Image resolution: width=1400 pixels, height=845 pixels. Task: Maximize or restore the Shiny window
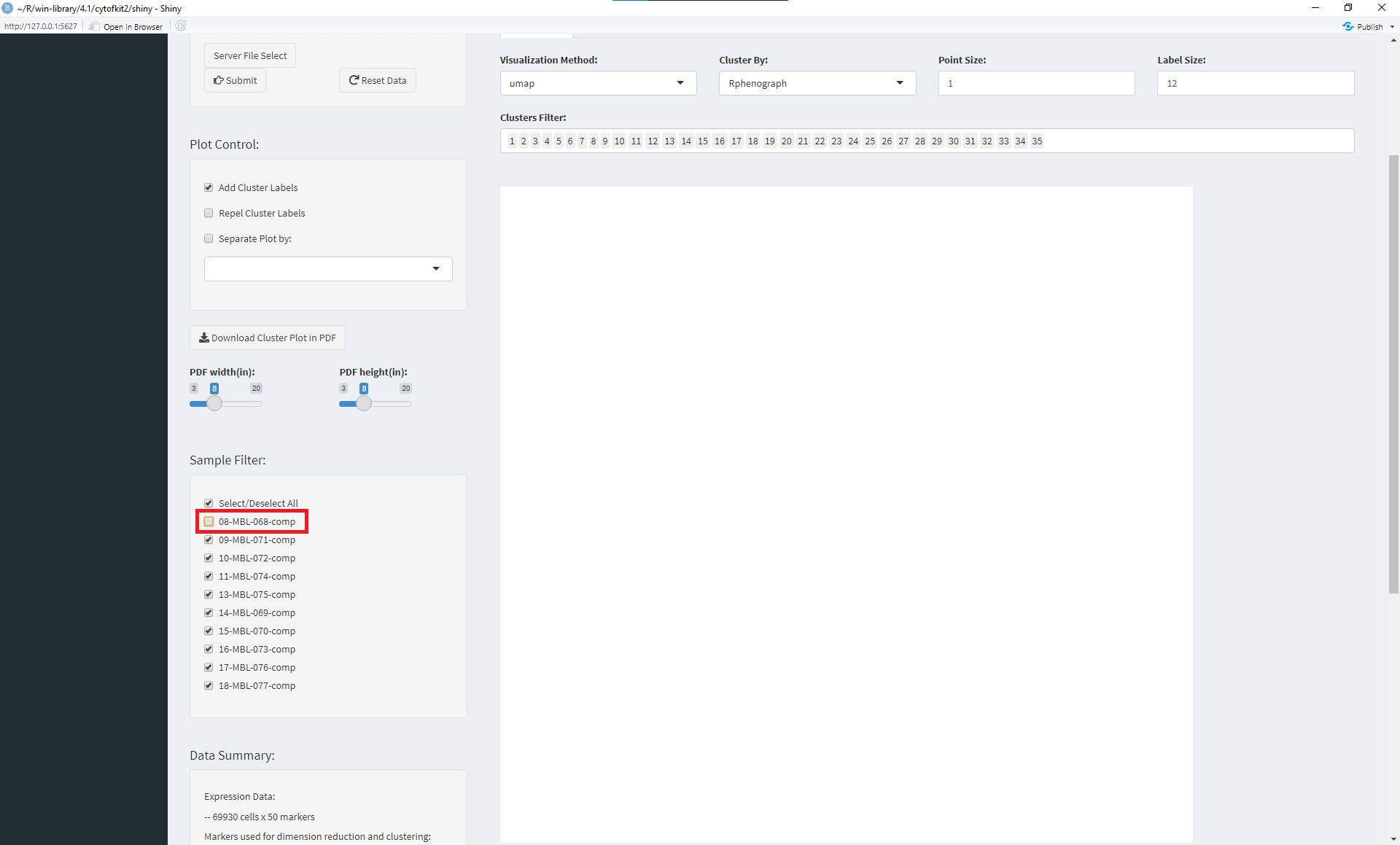(x=1348, y=7)
